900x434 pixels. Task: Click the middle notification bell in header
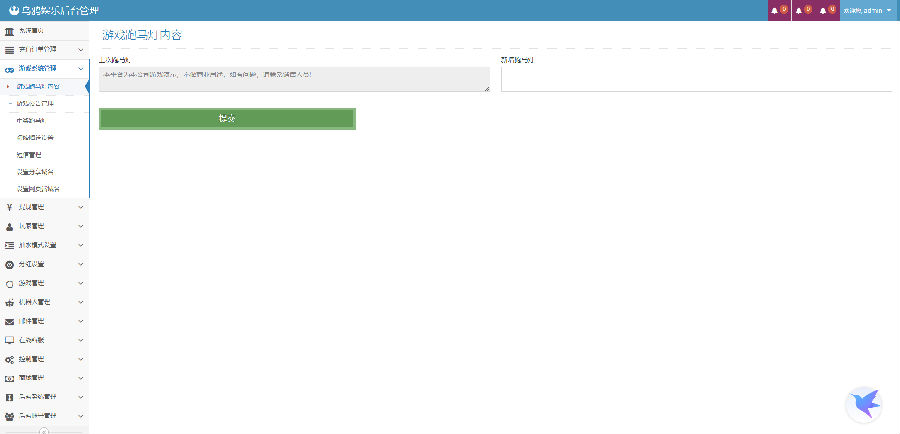(801, 10)
